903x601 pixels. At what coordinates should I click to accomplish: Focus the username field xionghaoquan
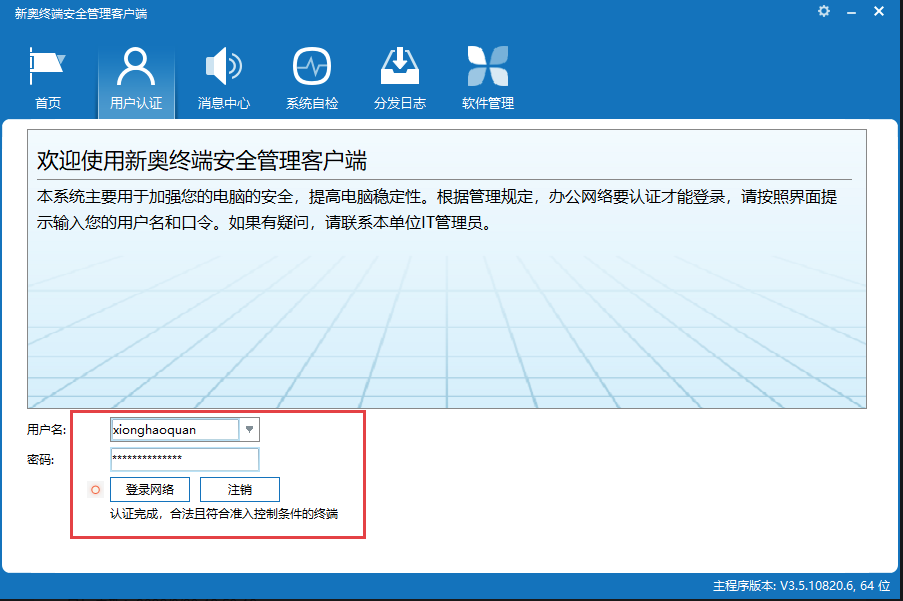pos(174,429)
